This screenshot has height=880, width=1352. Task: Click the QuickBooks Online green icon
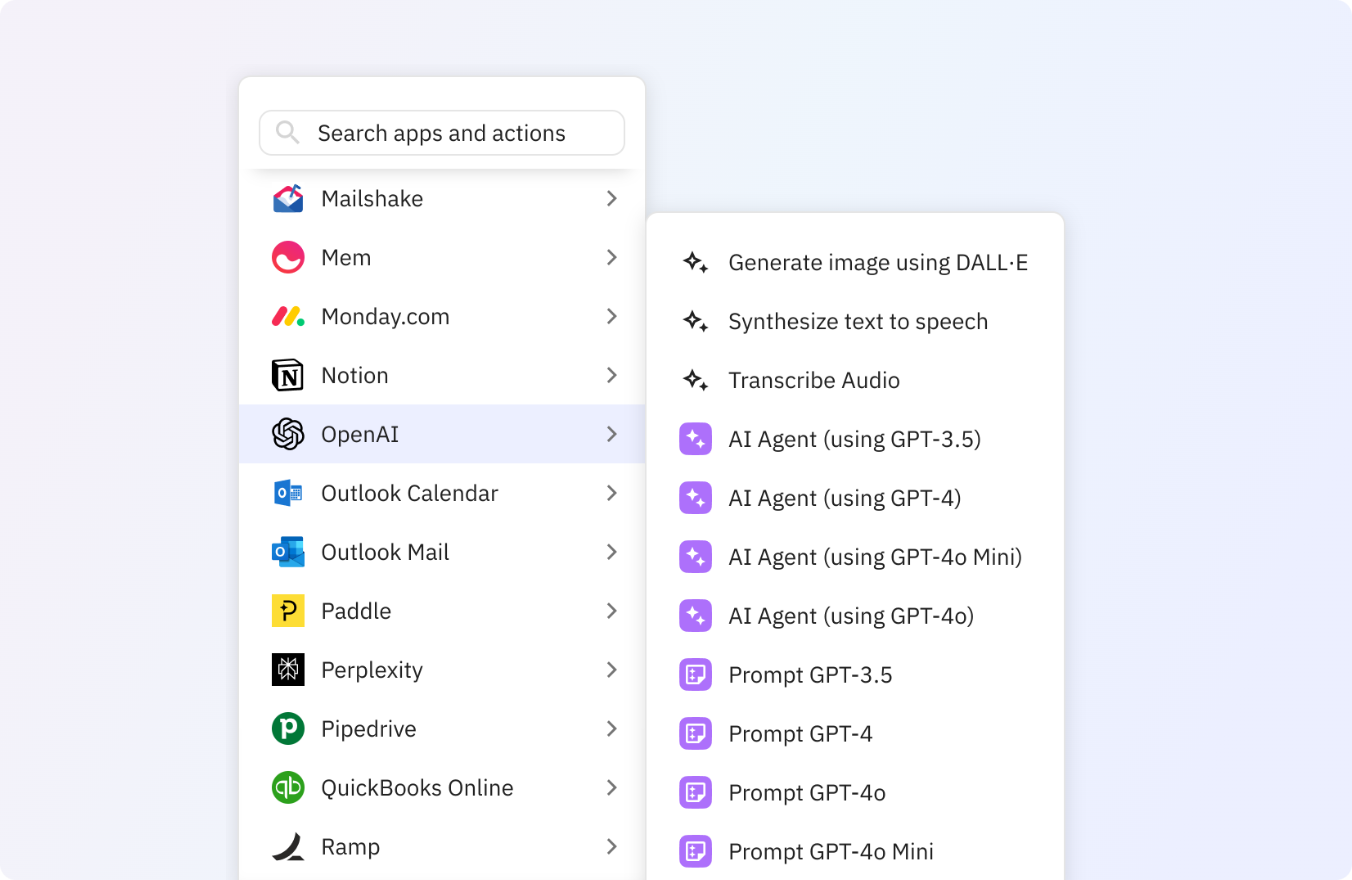(x=288, y=788)
